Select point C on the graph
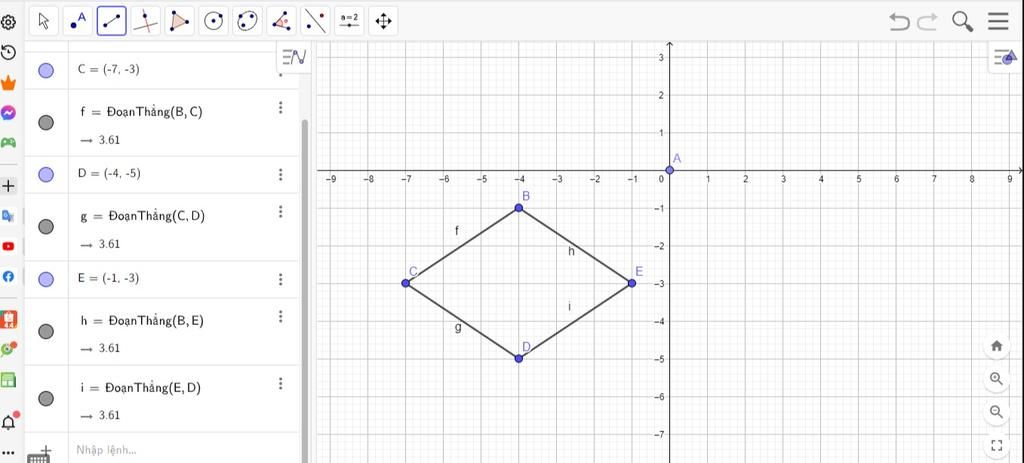 406,283
